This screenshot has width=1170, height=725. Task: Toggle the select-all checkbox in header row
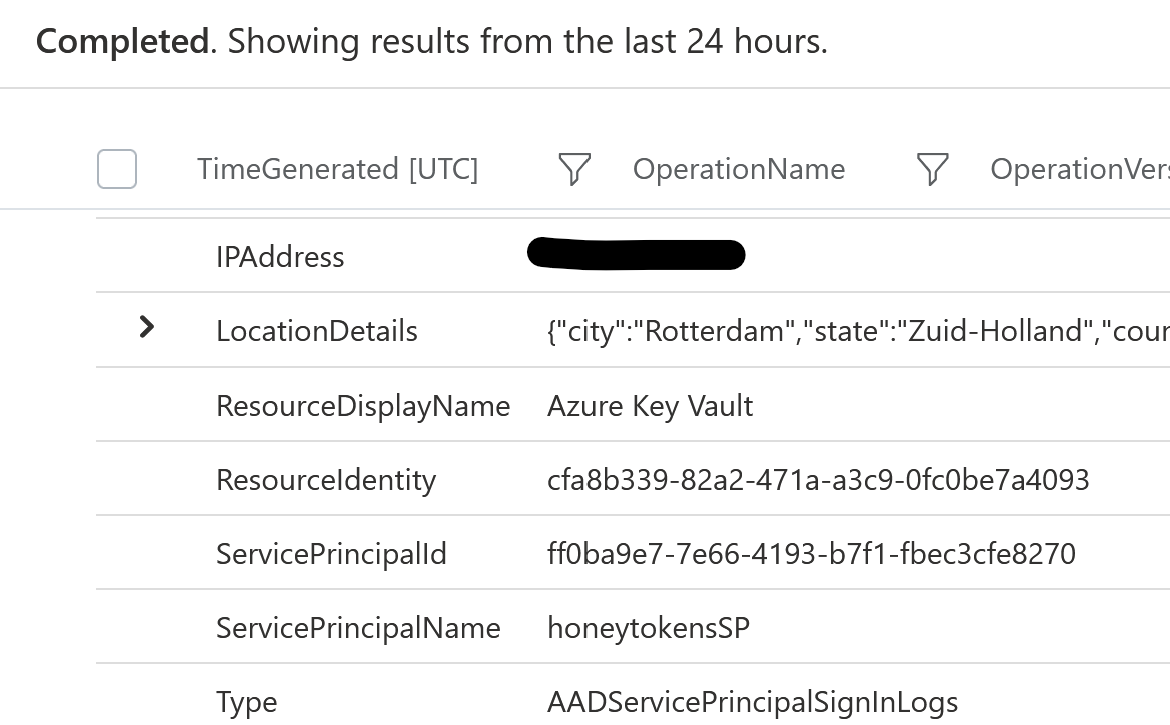click(x=117, y=169)
